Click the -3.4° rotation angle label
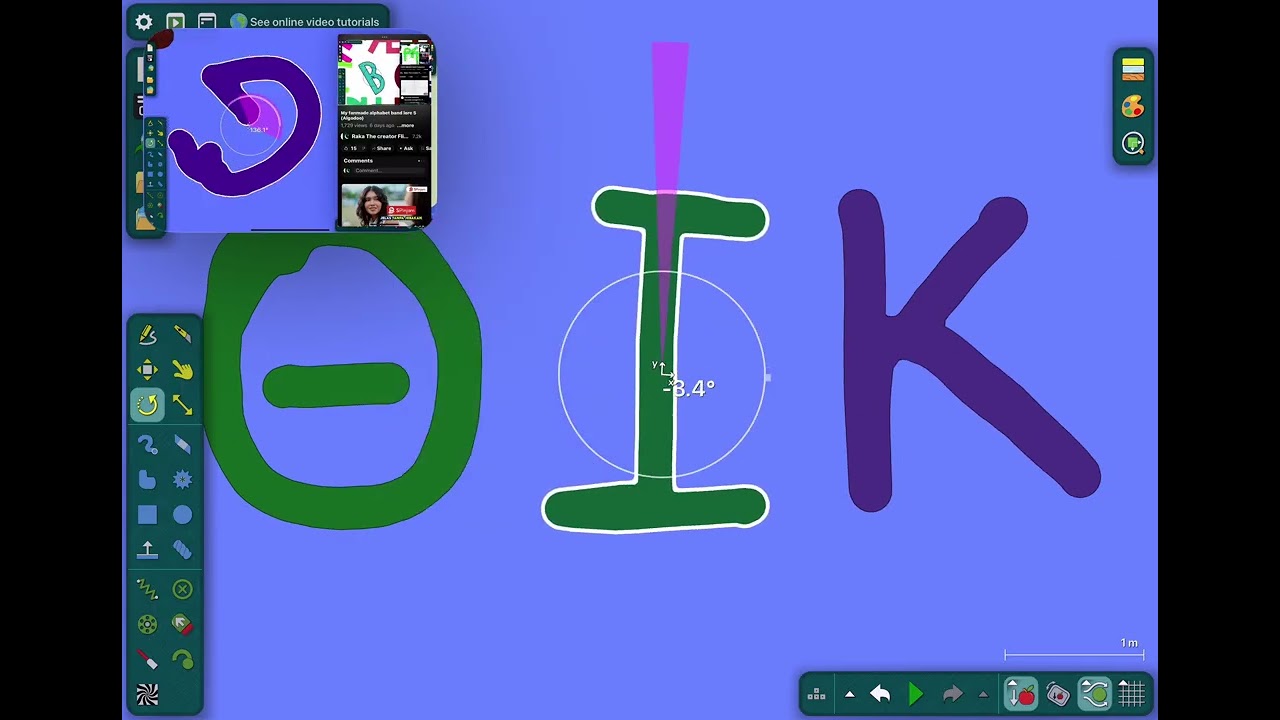 pos(689,388)
